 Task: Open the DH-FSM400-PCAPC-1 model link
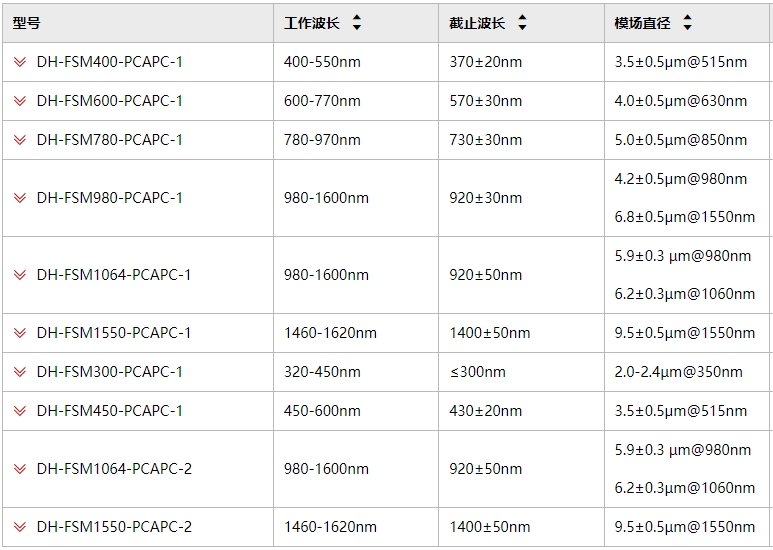(x=109, y=62)
